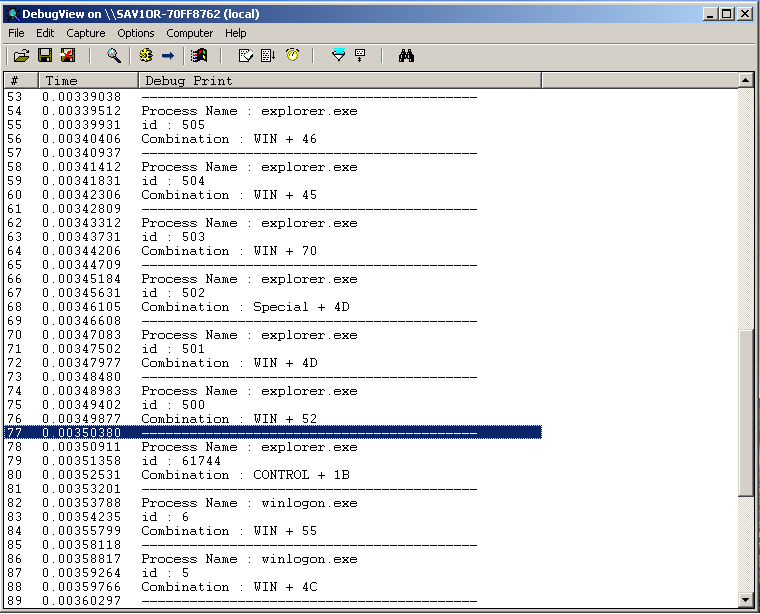This screenshot has width=760, height=614.
Task: Click the History Depth icon
Action: click(360, 56)
